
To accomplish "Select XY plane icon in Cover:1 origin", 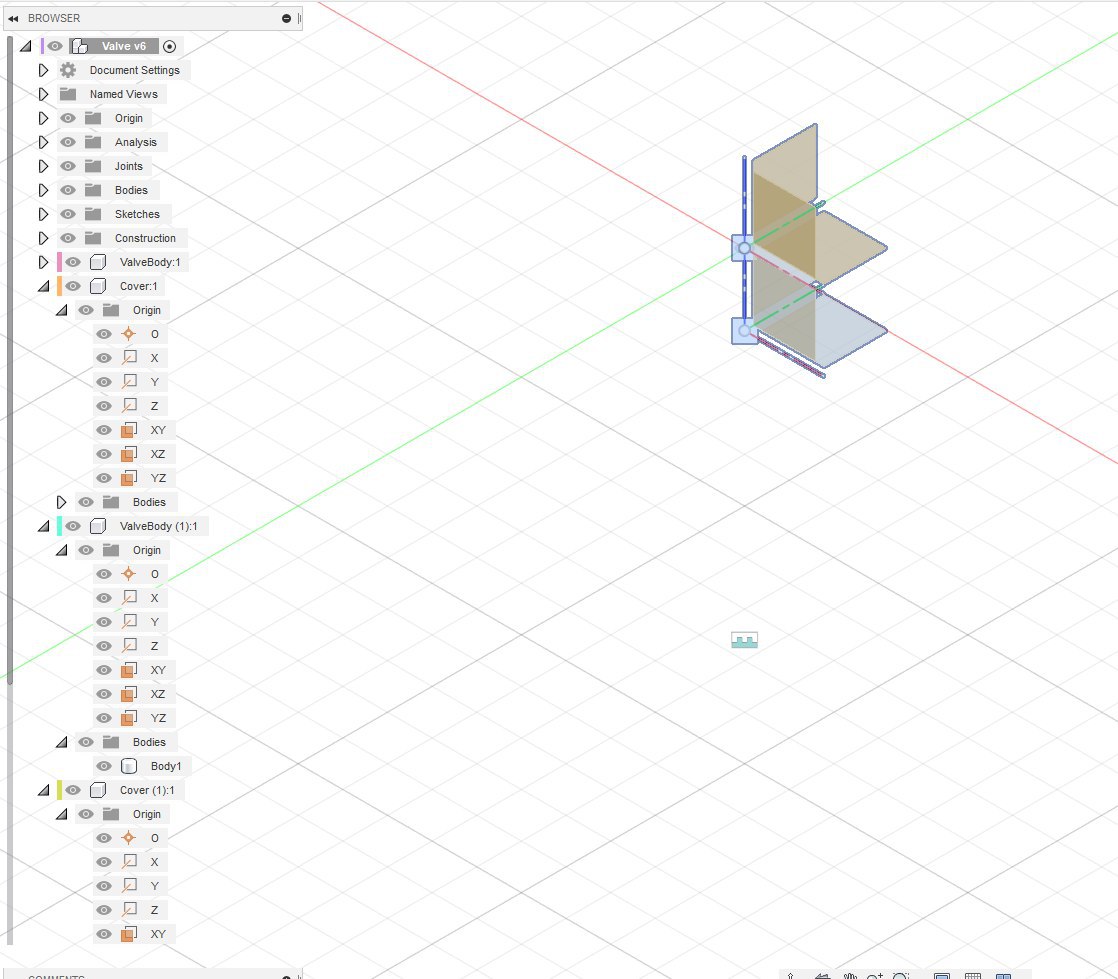I will click(129, 430).
